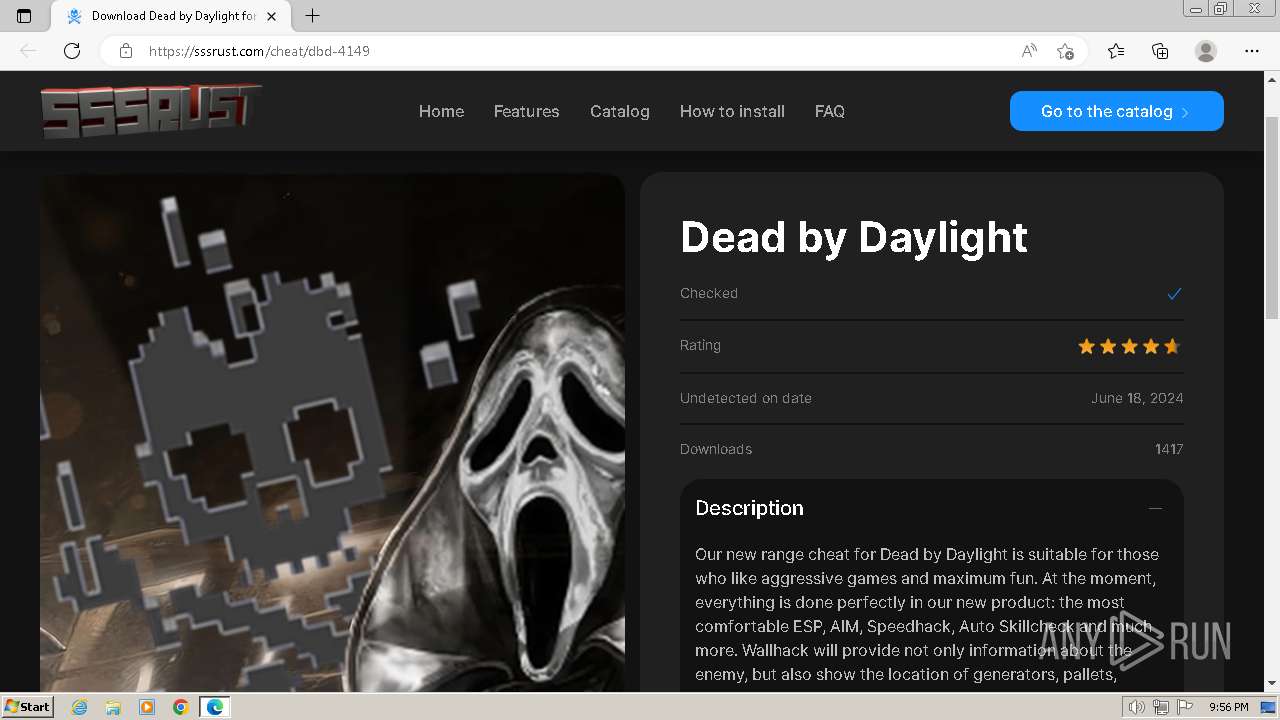Open the browser profile icon
Screen dimensions: 1280x720
[x=1206, y=51]
